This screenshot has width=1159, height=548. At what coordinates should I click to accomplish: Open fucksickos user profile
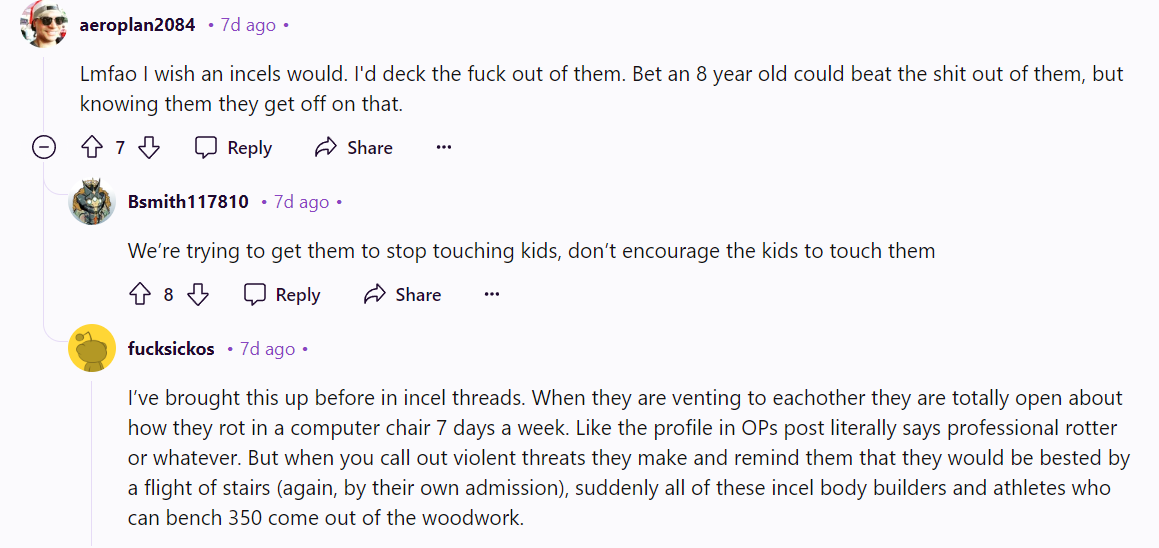[171, 349]
